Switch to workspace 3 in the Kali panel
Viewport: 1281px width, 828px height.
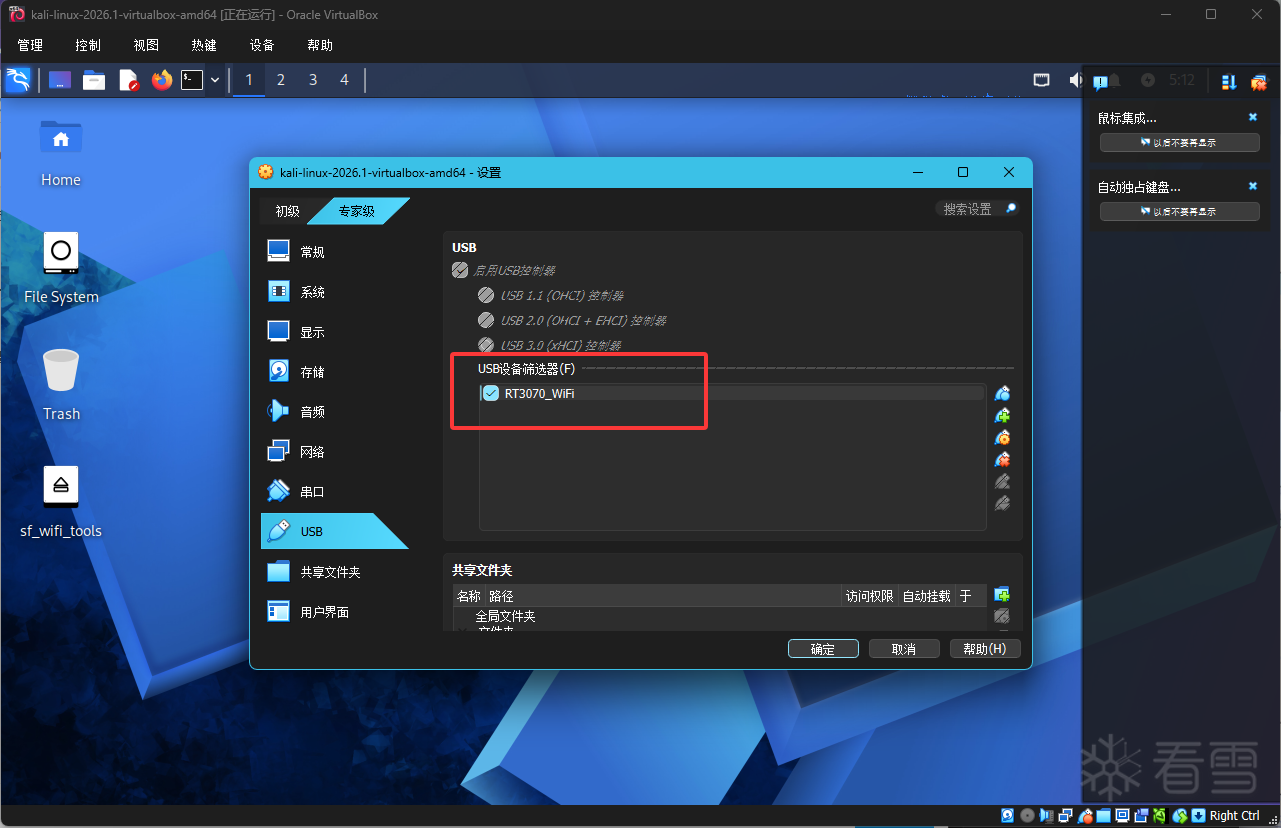point(313,80)
